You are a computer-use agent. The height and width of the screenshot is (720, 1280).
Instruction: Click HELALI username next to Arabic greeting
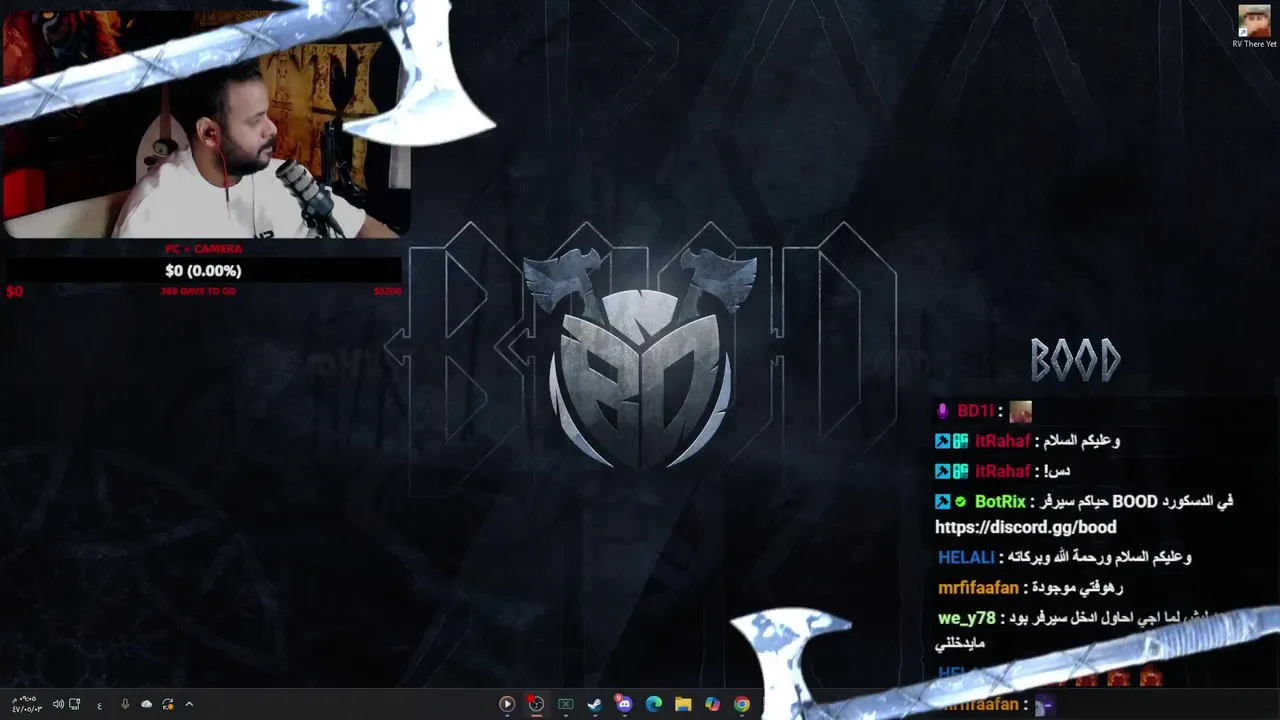coord(966,558)
